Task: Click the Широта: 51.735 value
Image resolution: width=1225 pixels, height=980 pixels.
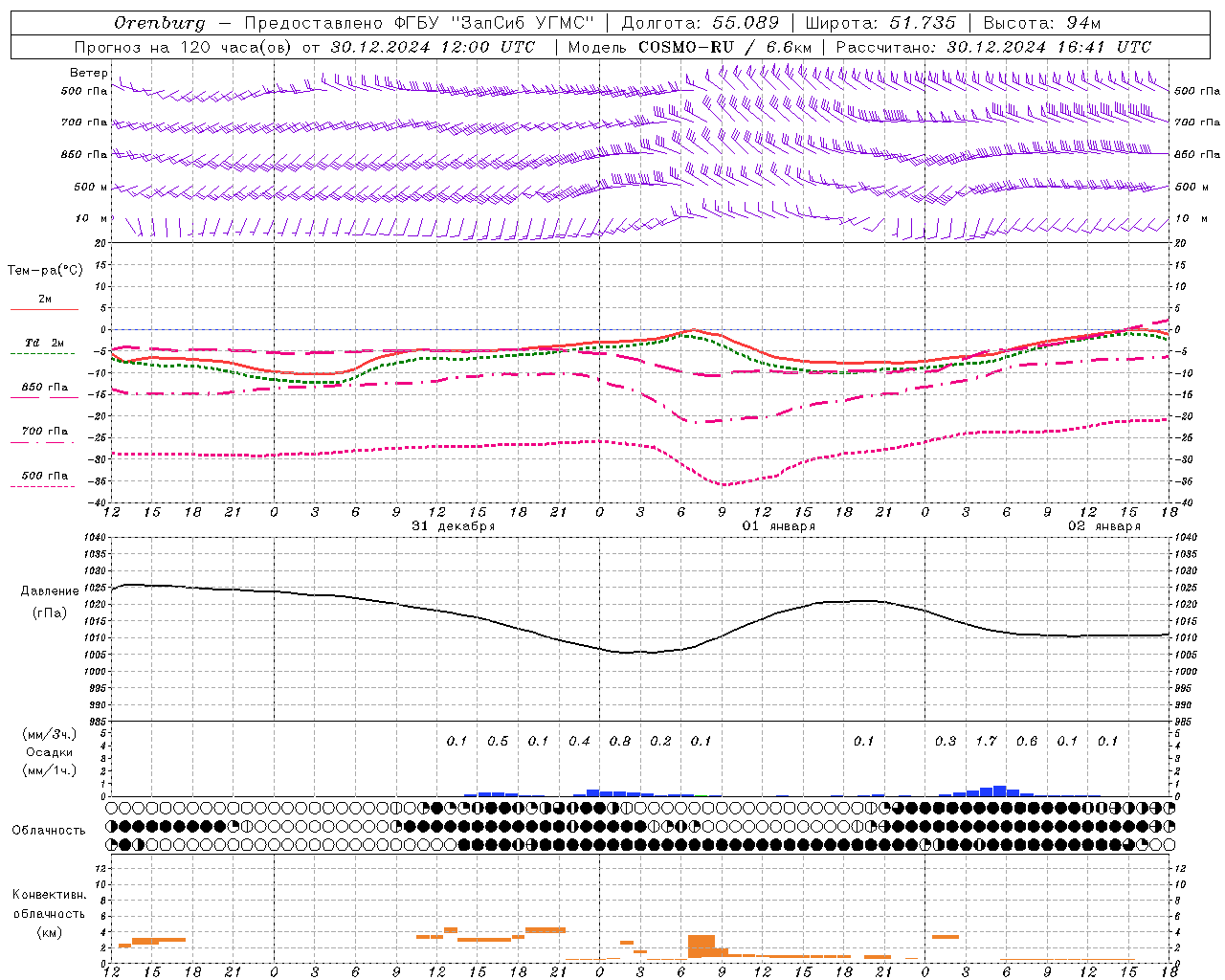Action: [880, 23]
